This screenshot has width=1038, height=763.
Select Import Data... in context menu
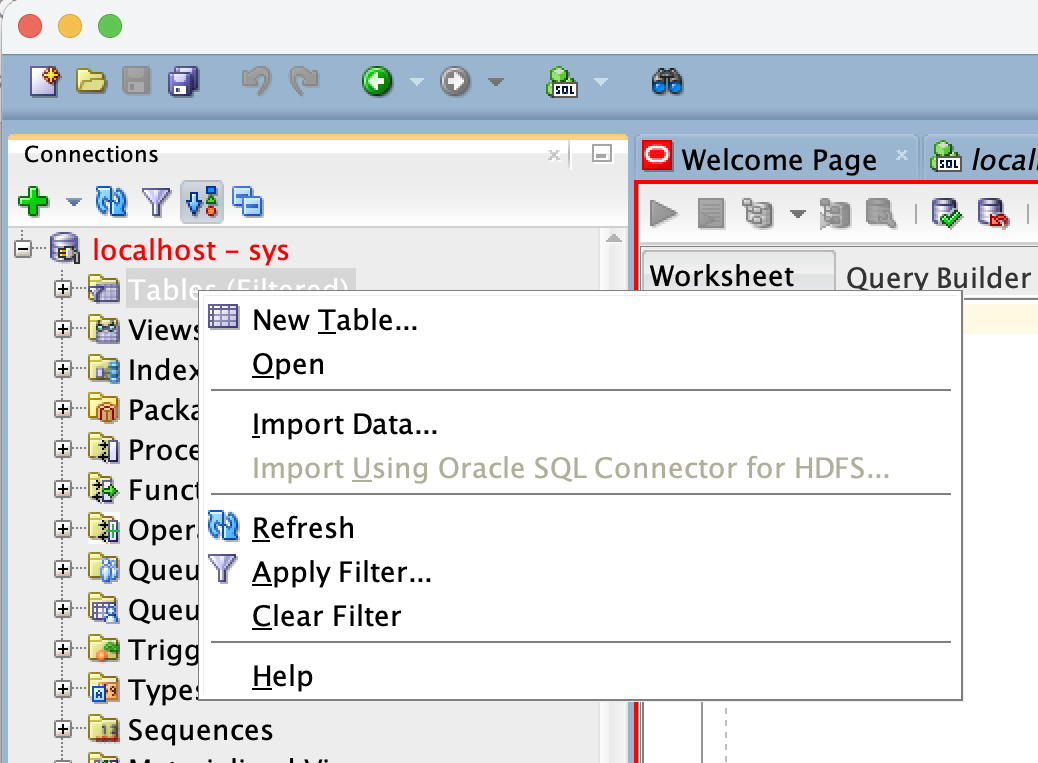tap(344, 424)
